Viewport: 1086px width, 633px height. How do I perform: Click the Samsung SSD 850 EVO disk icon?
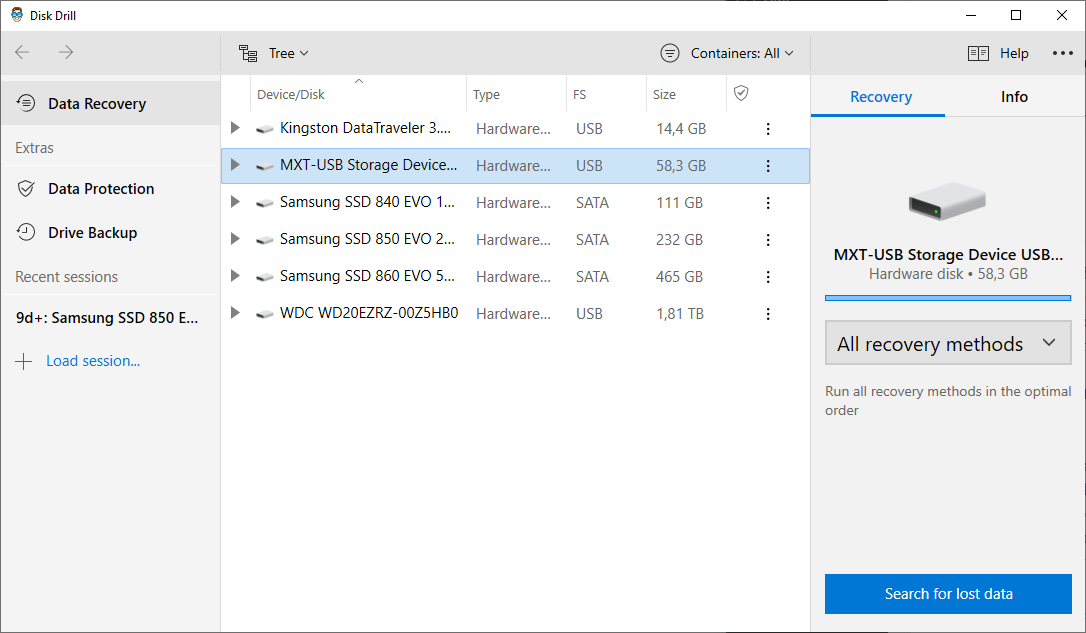click(264, 240)
